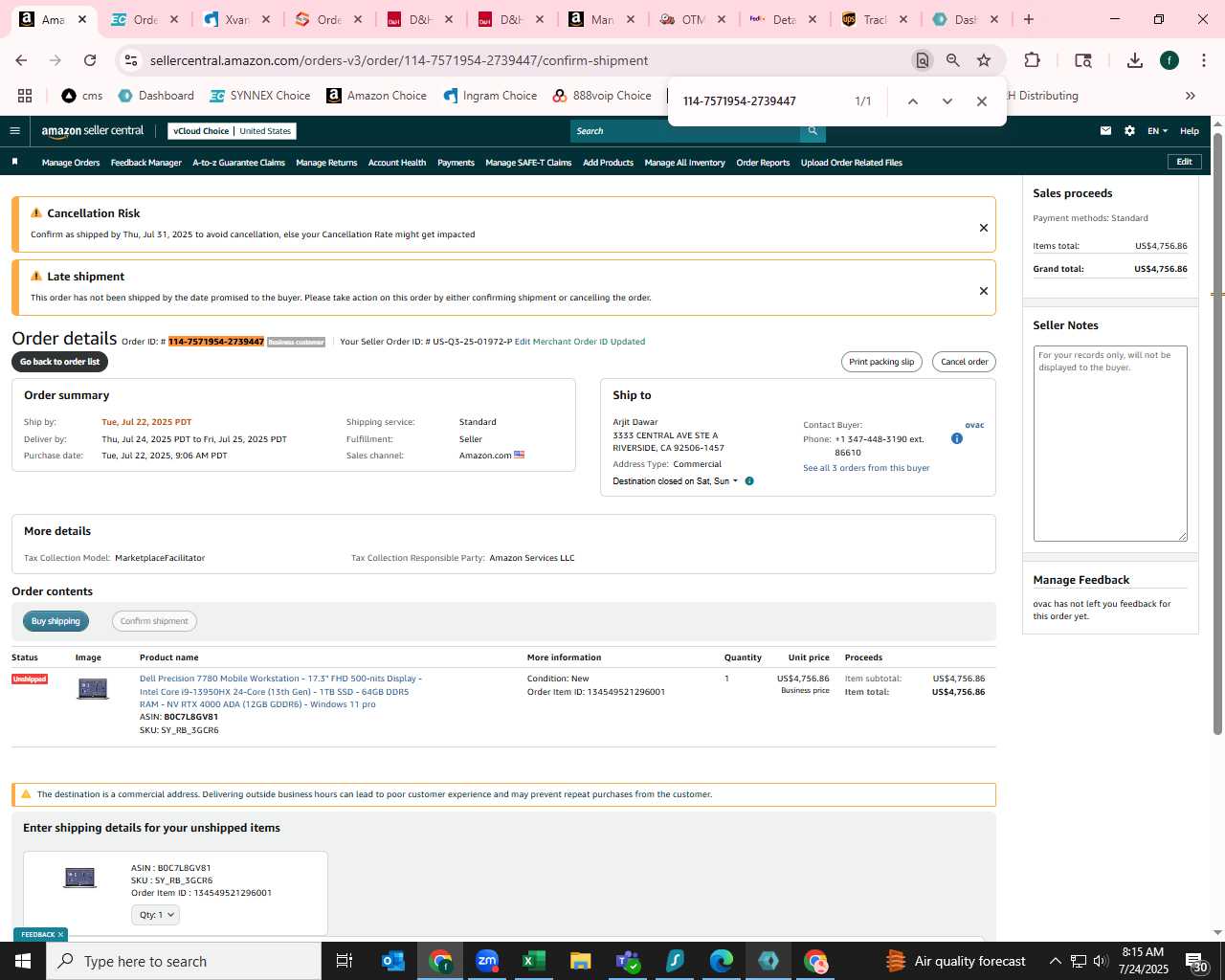Click Print packing slip button
Screen dimensions: 1225x980
pos(881,362)
